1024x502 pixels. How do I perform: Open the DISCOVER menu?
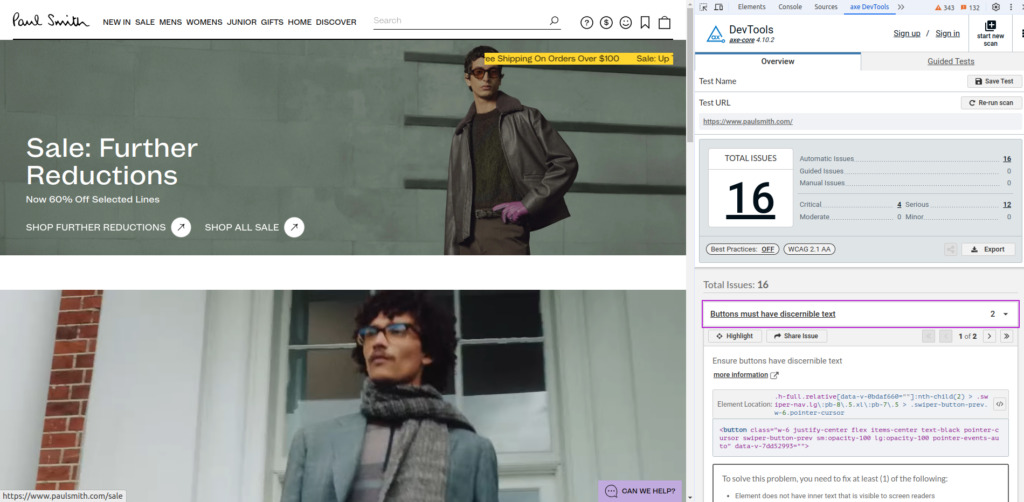click(336, 22)
